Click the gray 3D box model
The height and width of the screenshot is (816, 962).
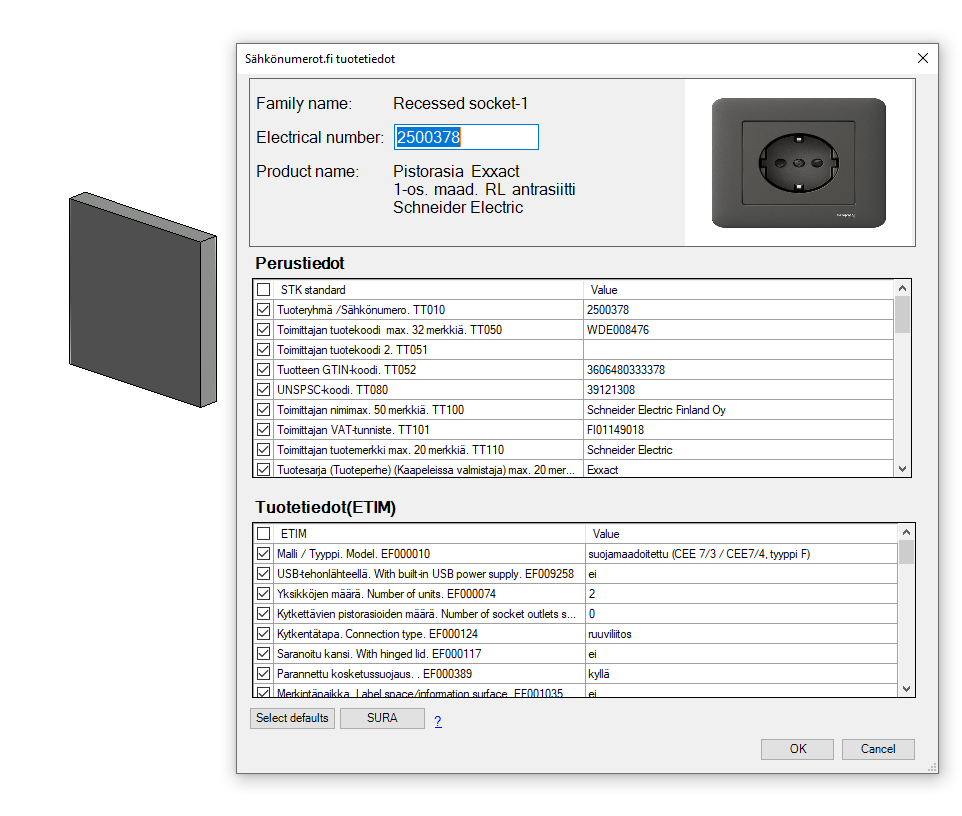coord(142,299)
